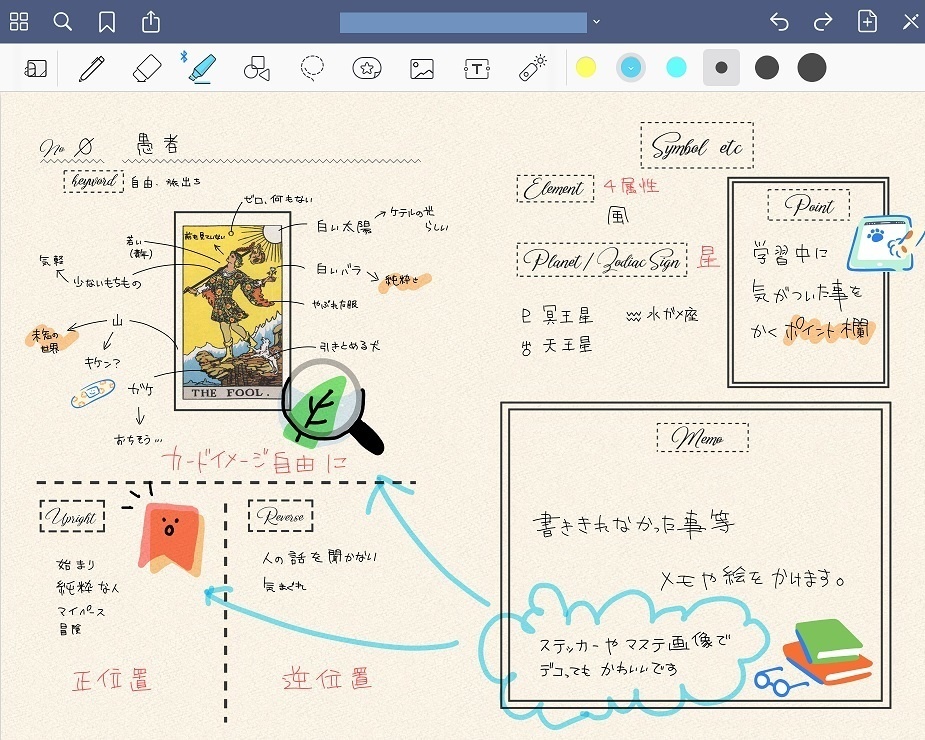Select the yellow color swatch
Viewport: 925px width, 740px height.
tap(586, 67)
